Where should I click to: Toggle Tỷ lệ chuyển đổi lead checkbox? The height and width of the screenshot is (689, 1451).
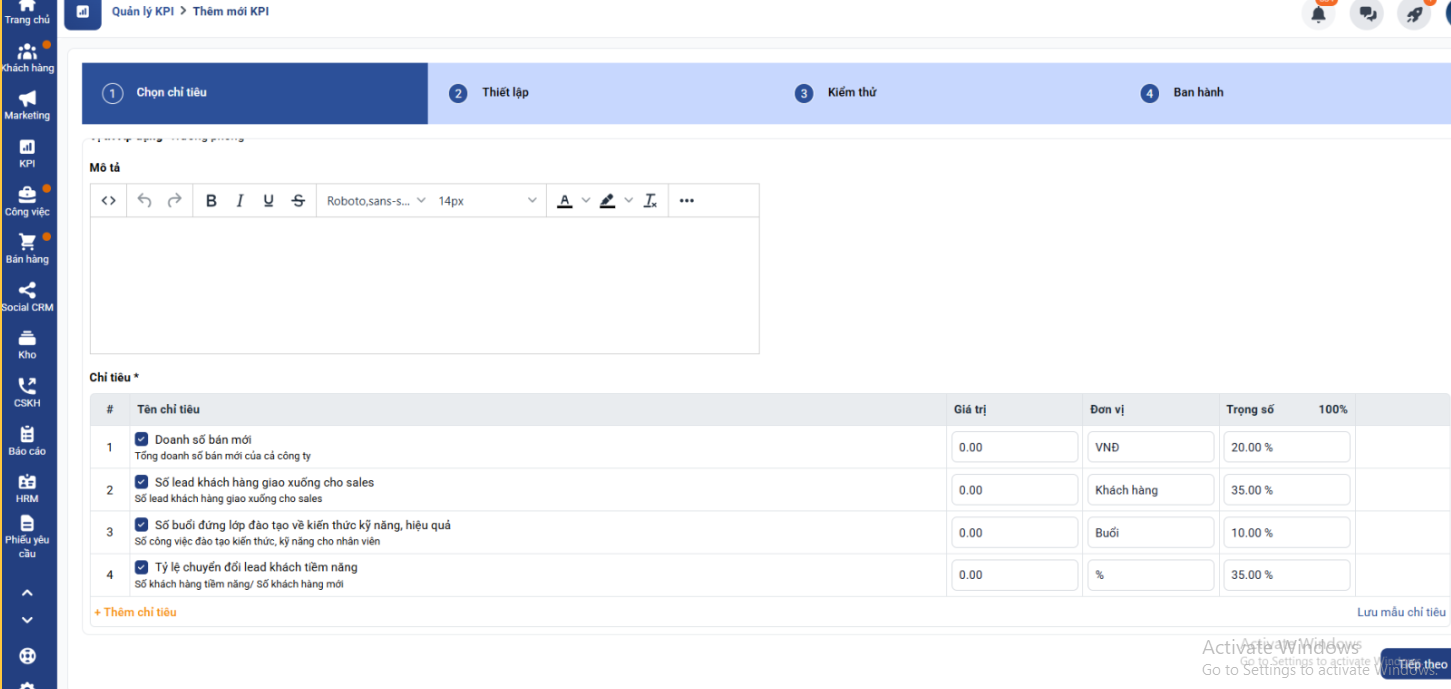point(142,567)
